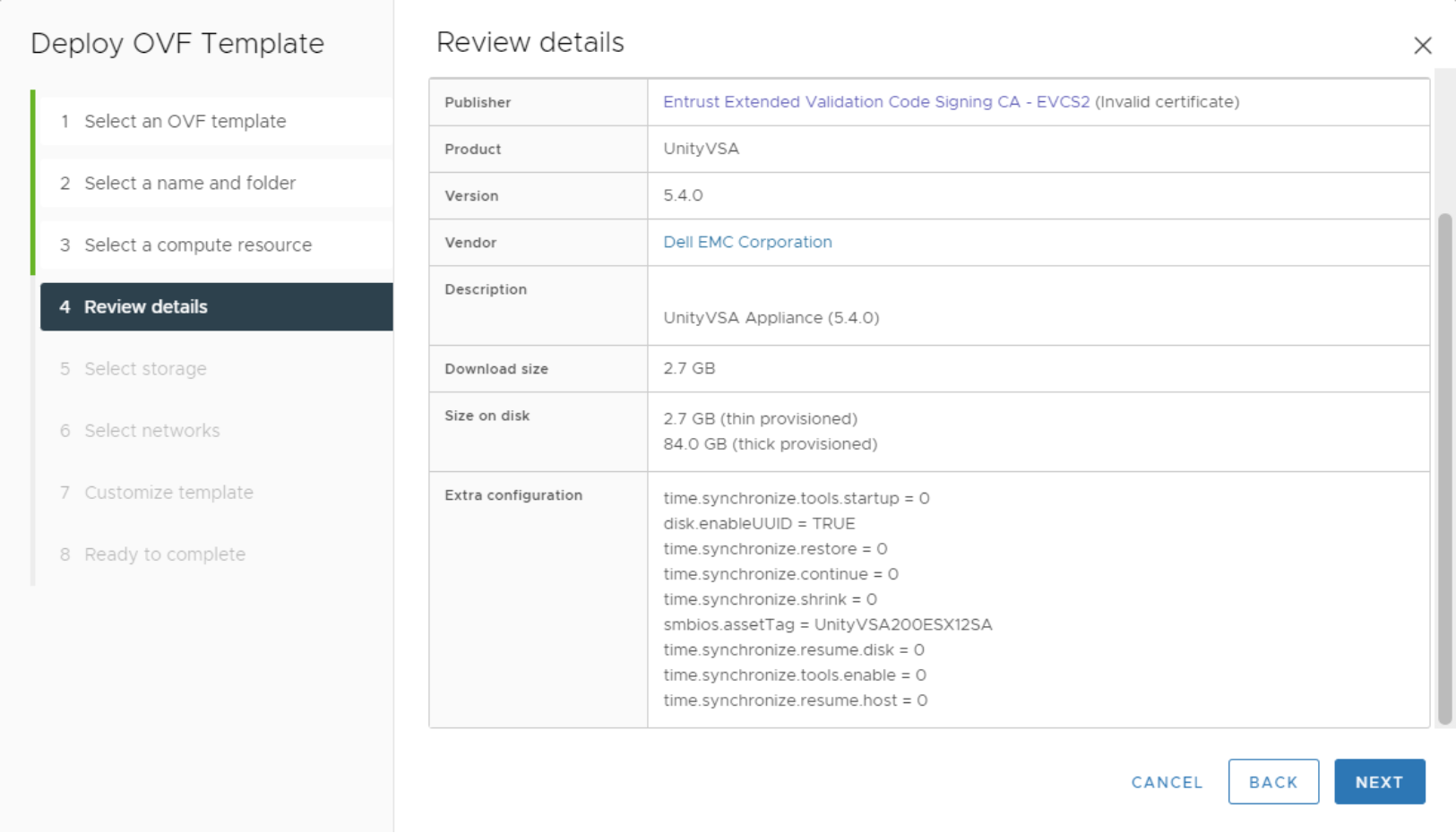Click the Extra configuration row label

pyautogui.click(x=513, y=495)
